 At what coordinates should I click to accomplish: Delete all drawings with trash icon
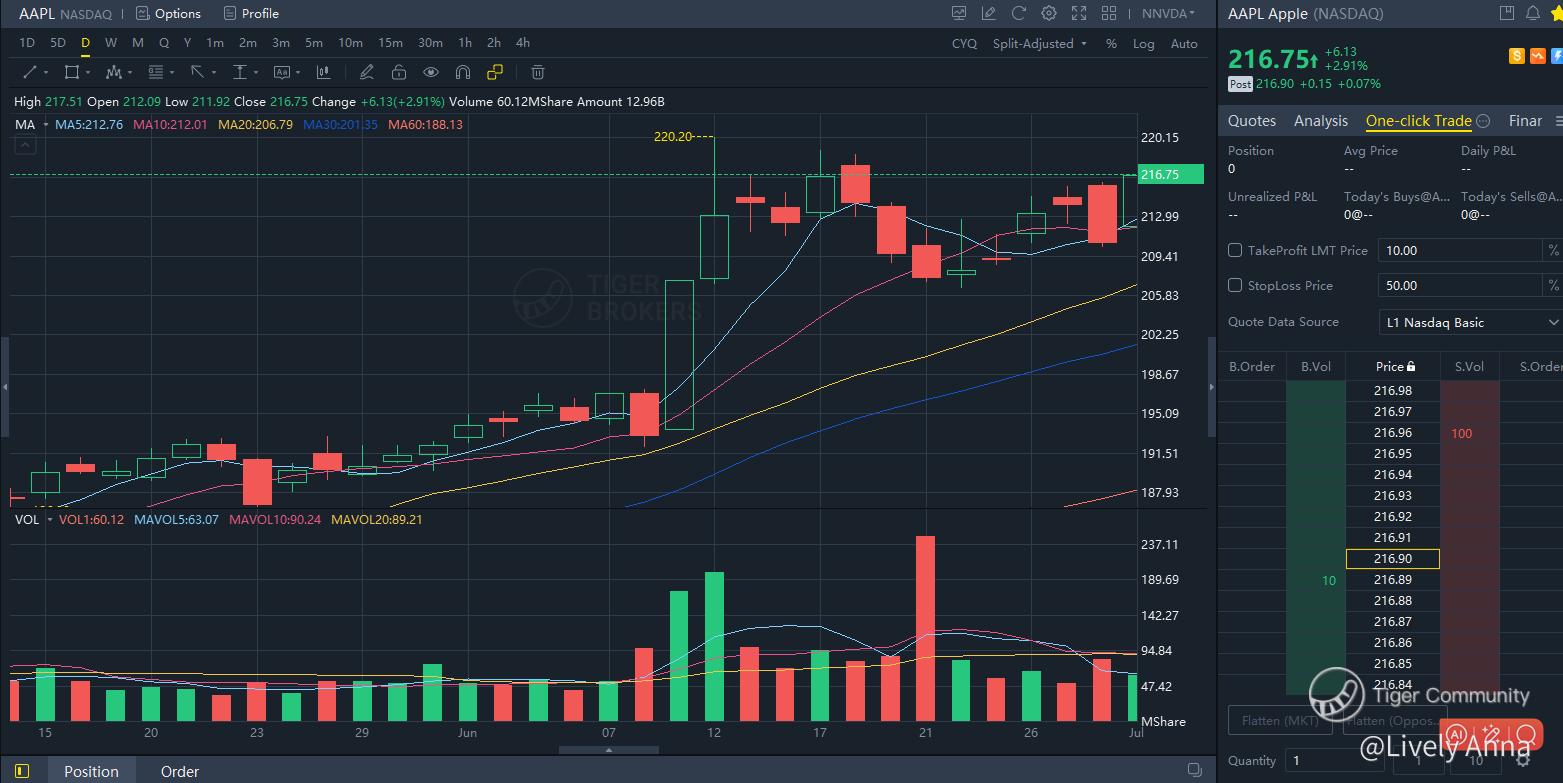coord(538,72)
